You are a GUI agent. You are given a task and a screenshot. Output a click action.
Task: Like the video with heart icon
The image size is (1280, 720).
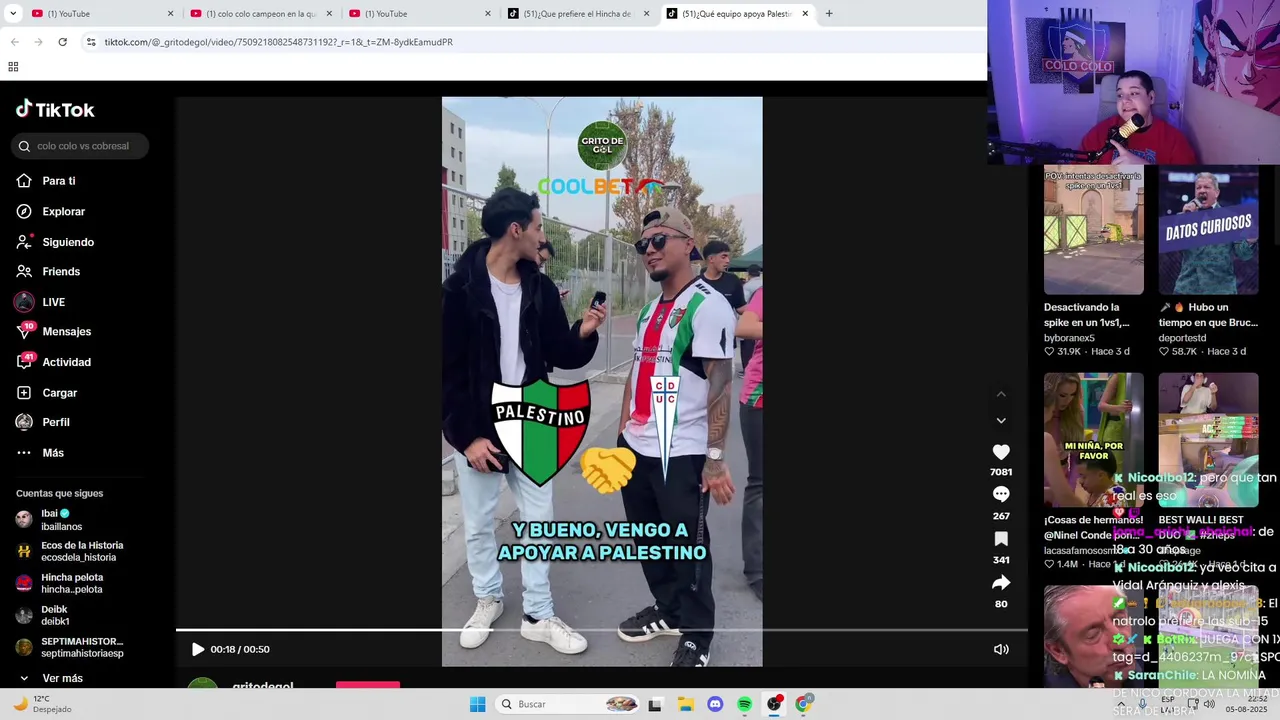tap(1001, 452)
